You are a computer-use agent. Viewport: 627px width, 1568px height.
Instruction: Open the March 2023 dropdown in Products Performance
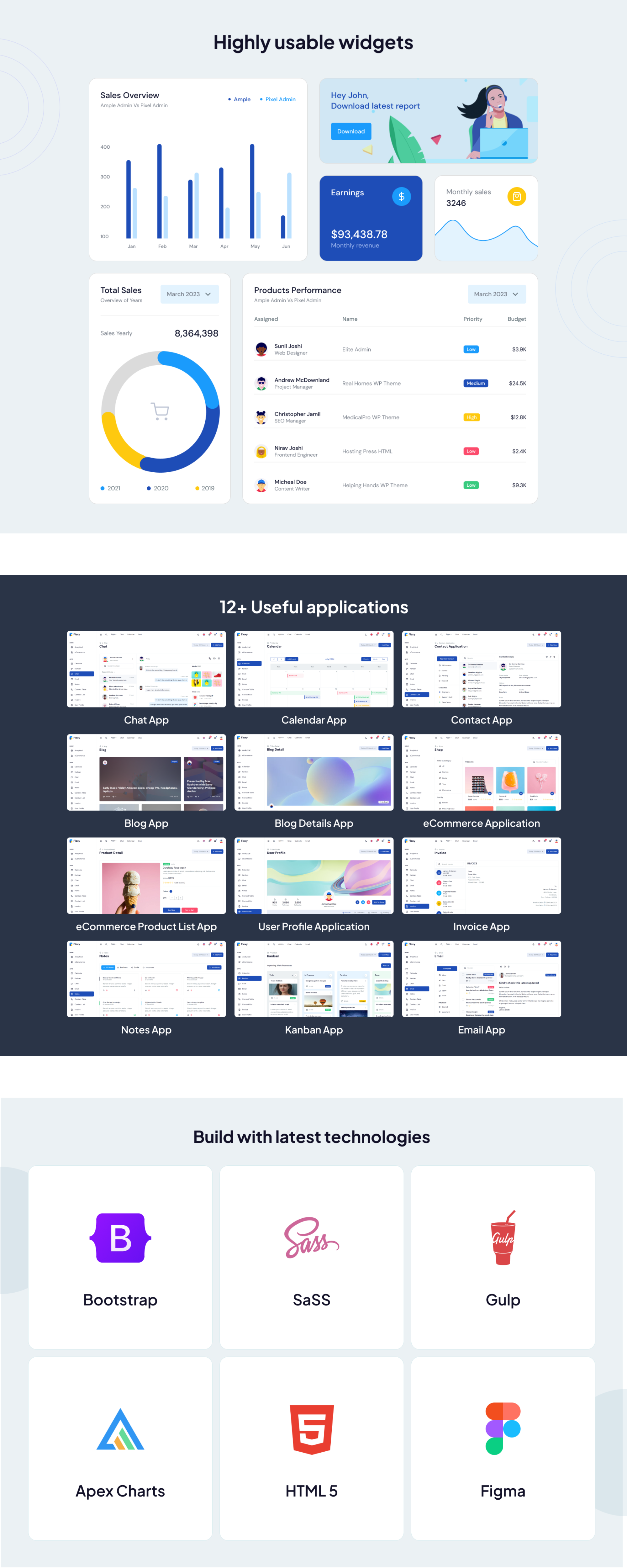[x=496, y=294]
